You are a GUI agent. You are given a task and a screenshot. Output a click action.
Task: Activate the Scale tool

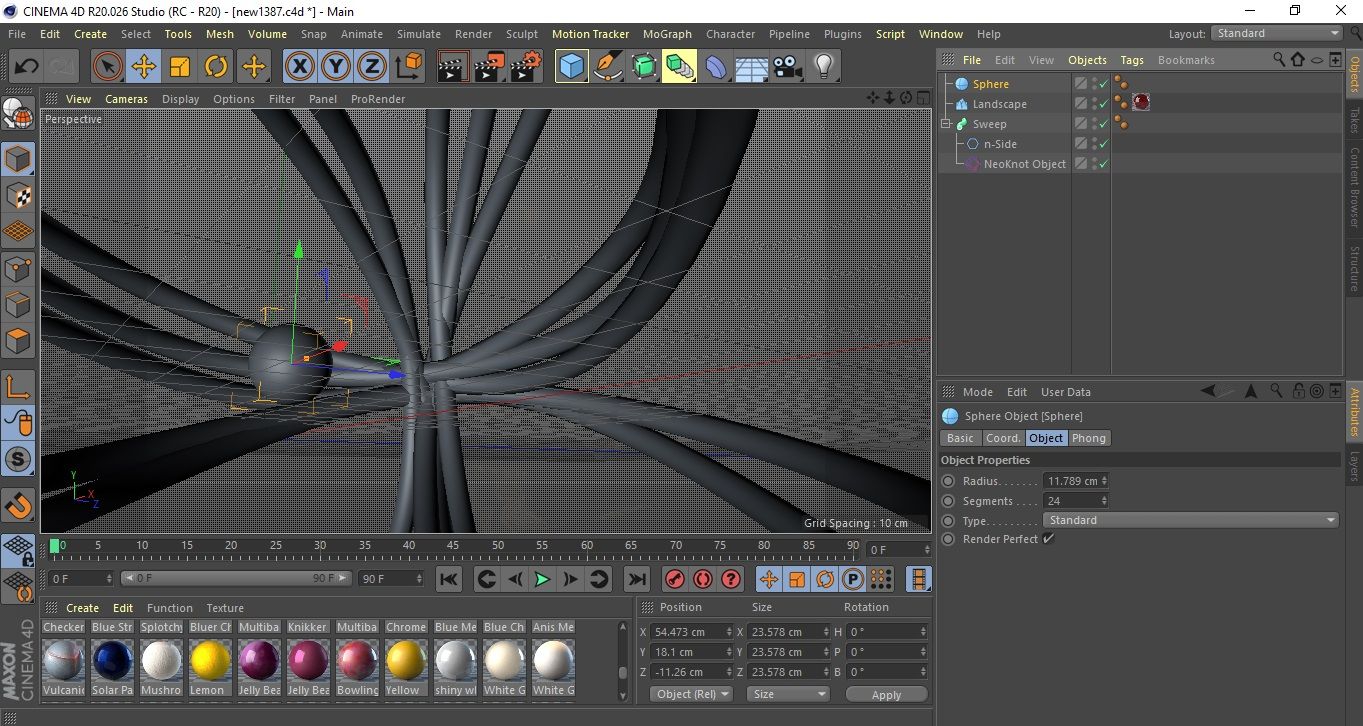(x=180, y=67)
